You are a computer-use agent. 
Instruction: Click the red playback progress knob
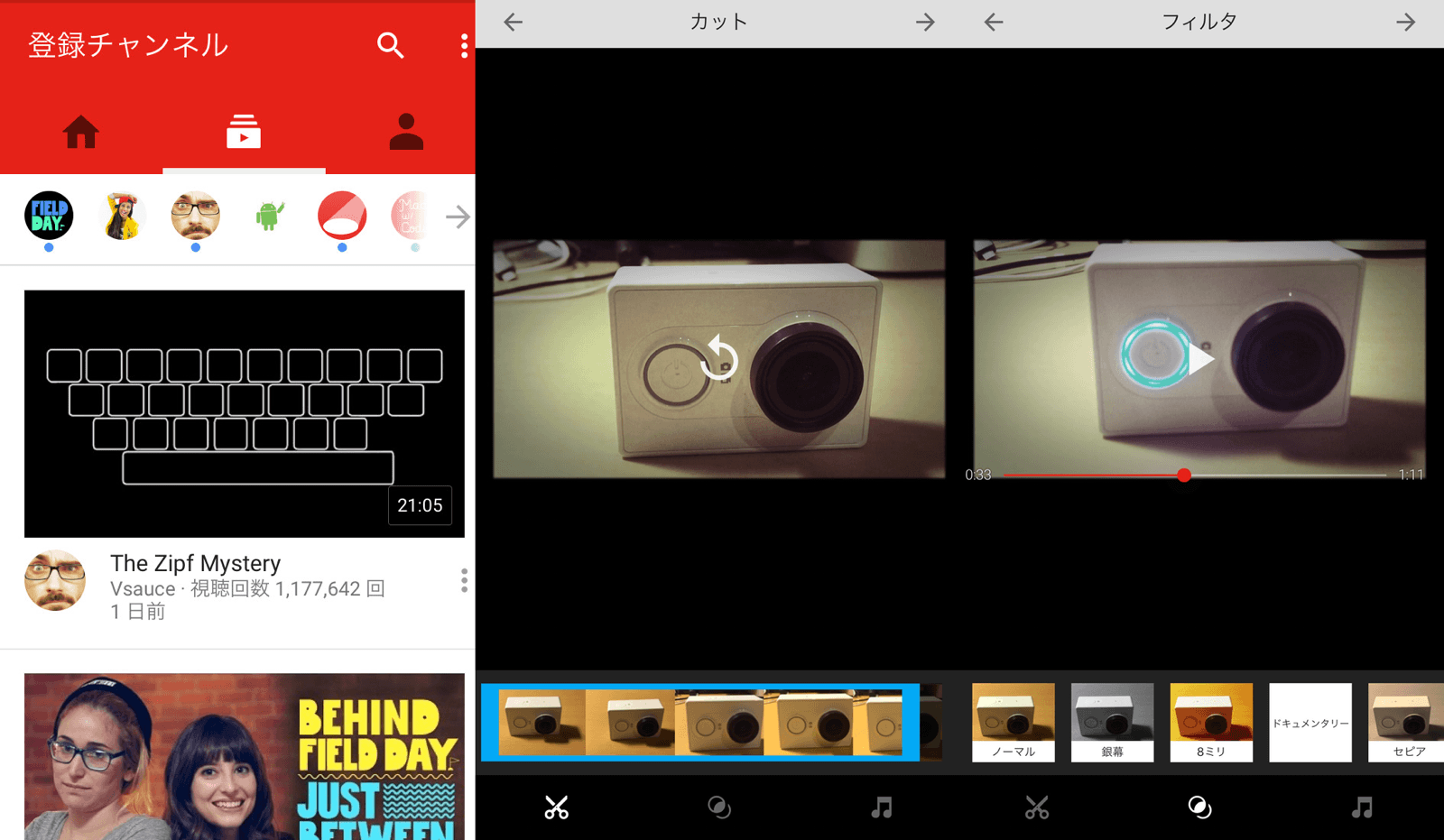click(x=1184, y=475)
